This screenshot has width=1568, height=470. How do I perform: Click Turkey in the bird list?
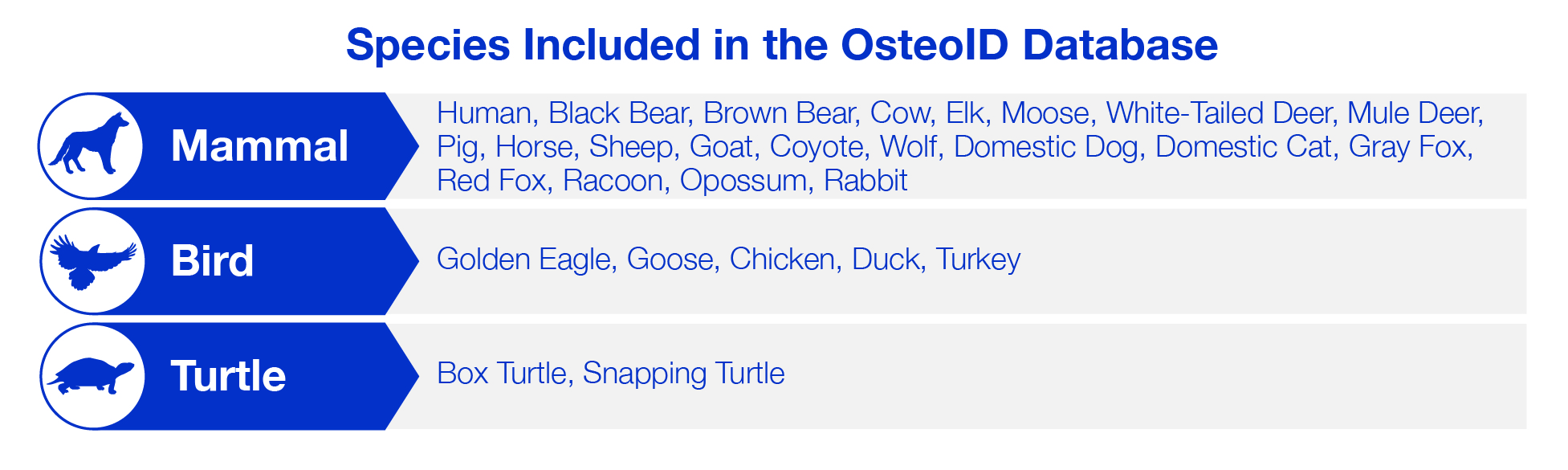click(x=978, y=260)
